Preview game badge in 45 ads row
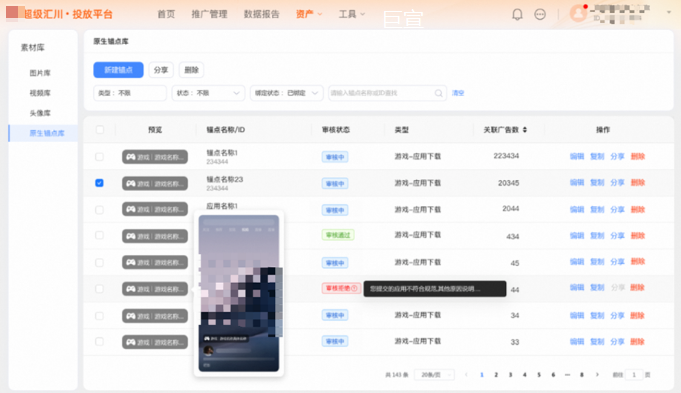The image size is (681, 393). pyautogui.click(x=155, y=262)
